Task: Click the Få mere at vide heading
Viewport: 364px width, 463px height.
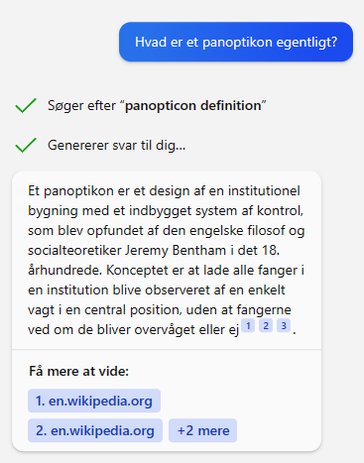Action: [x=79, y=371]
